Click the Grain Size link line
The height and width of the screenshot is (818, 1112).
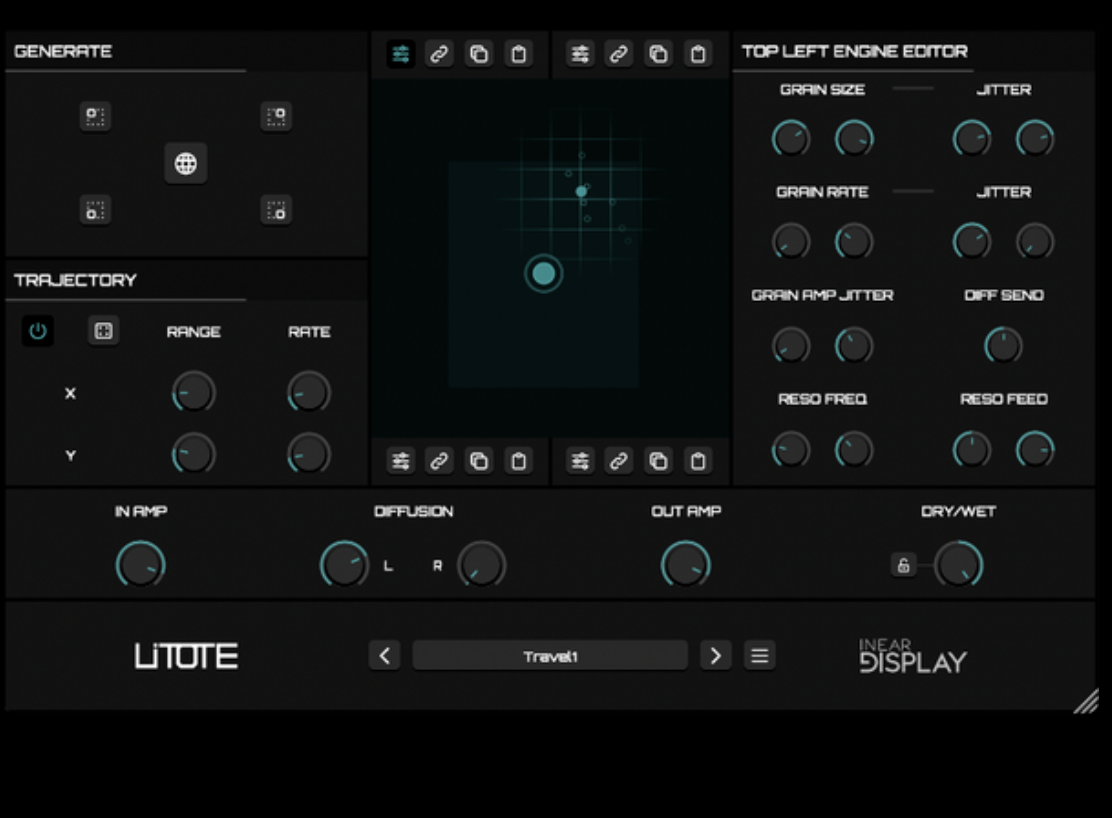click(913, 89)
